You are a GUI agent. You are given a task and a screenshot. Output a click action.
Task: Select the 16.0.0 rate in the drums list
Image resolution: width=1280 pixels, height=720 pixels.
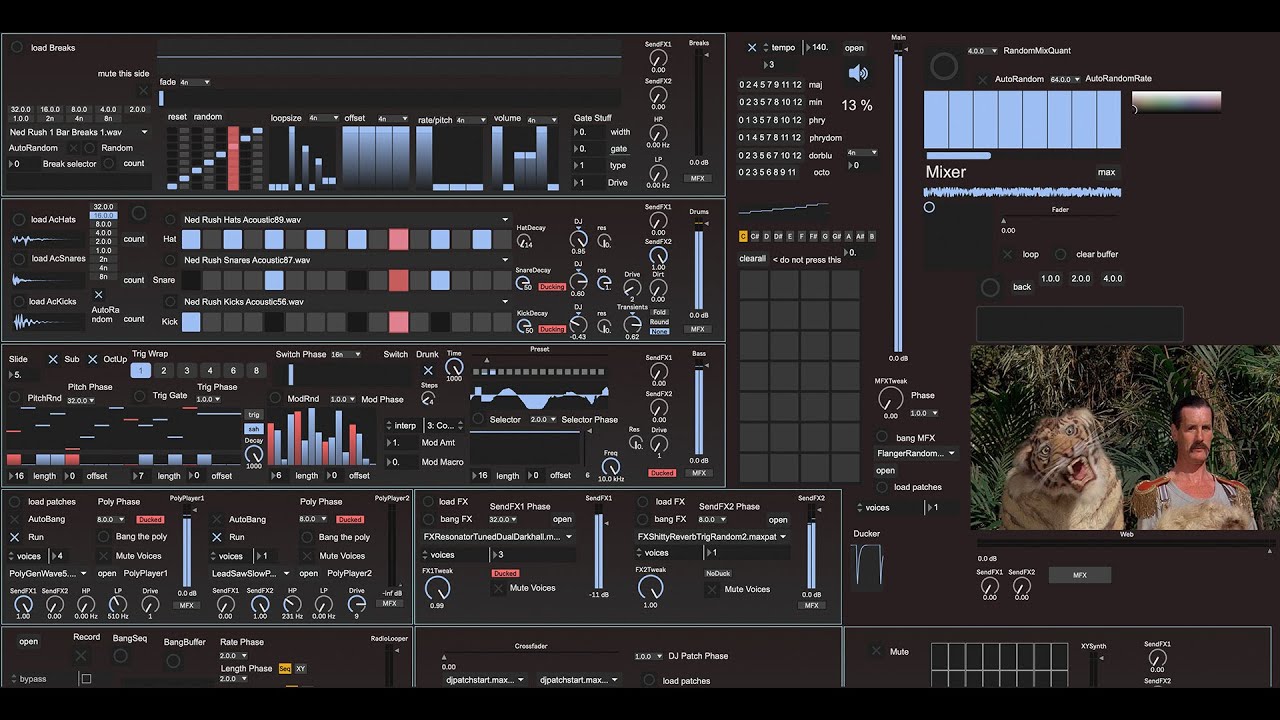pos(103,216)
